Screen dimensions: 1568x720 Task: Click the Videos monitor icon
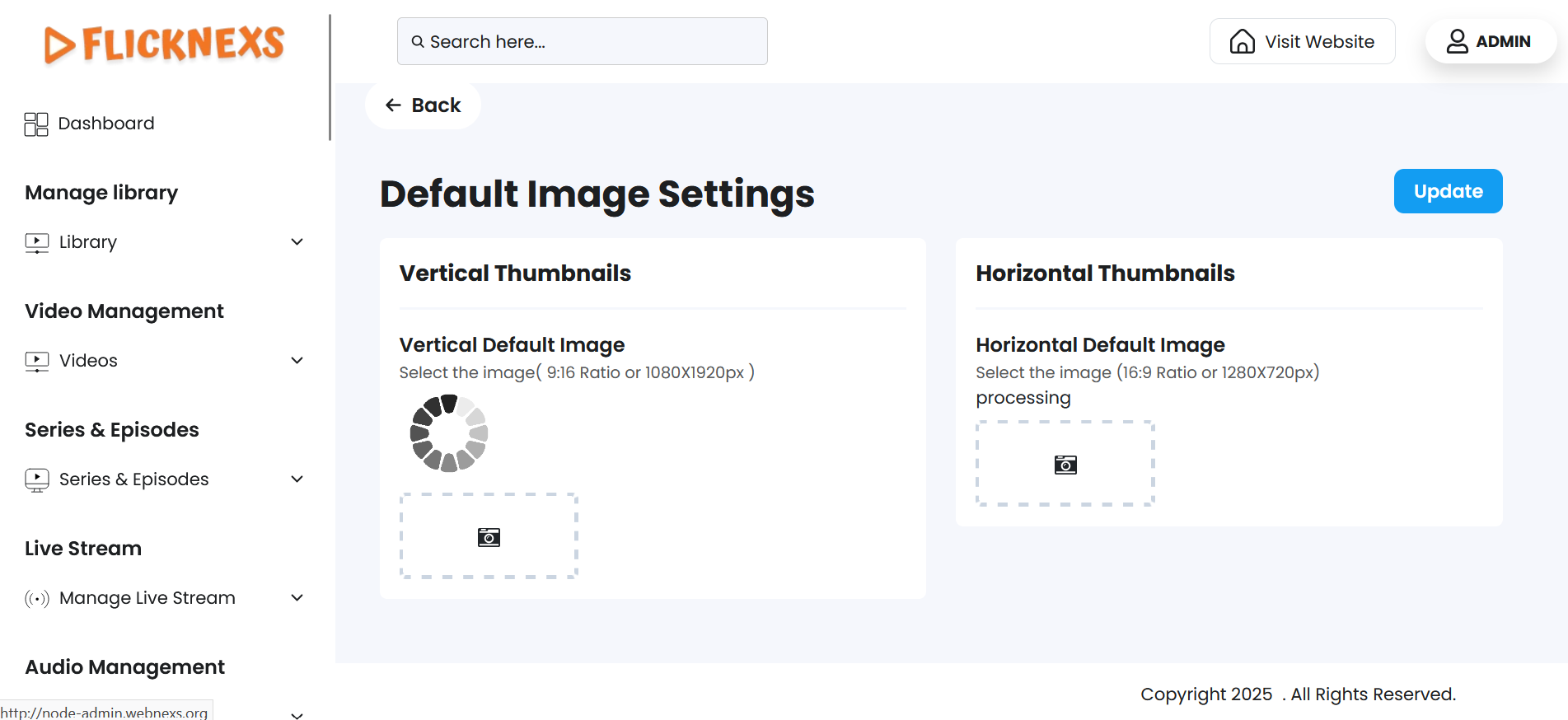(37, 361)
